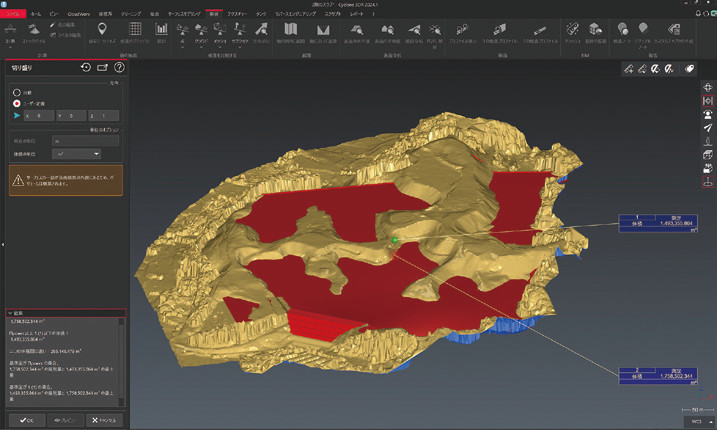The image size is (717, 430).
Task: Click the notification bell icon
Action: click(x=698, y=13)
